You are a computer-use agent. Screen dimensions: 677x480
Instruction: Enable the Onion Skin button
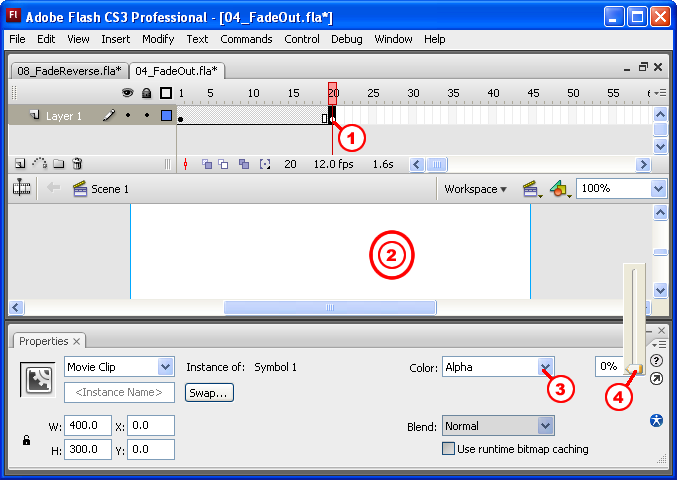pyautogui.click(x=207, y=164)
